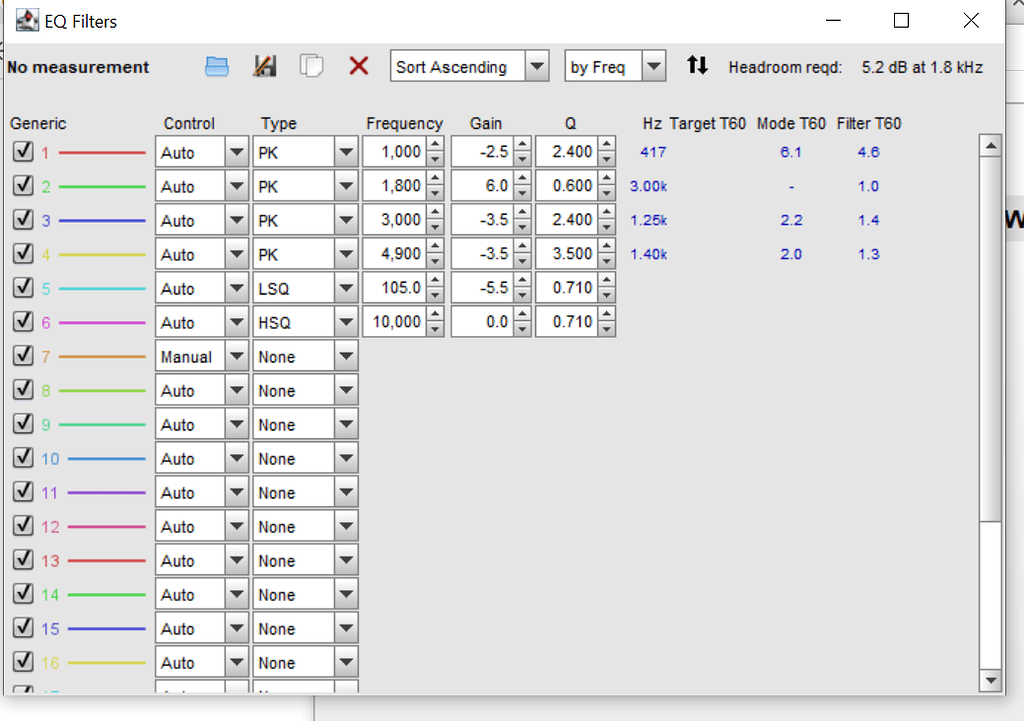Image resolution: width=1024 pixels, height=721 pixels.
Task: Apply sorting with up-down arrows icon
Action: pos(697,65)
